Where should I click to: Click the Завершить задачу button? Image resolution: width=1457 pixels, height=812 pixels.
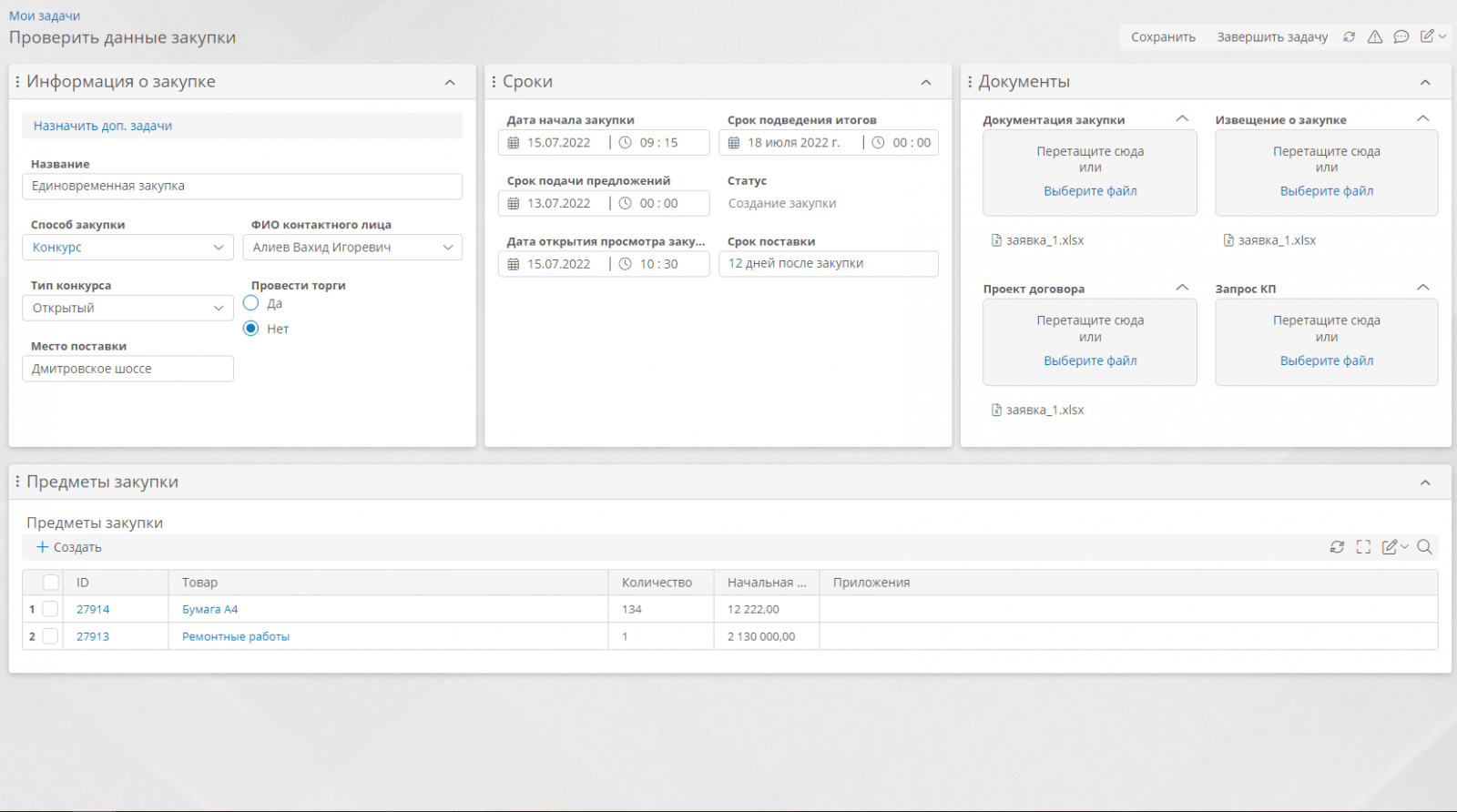point(1272,37)
